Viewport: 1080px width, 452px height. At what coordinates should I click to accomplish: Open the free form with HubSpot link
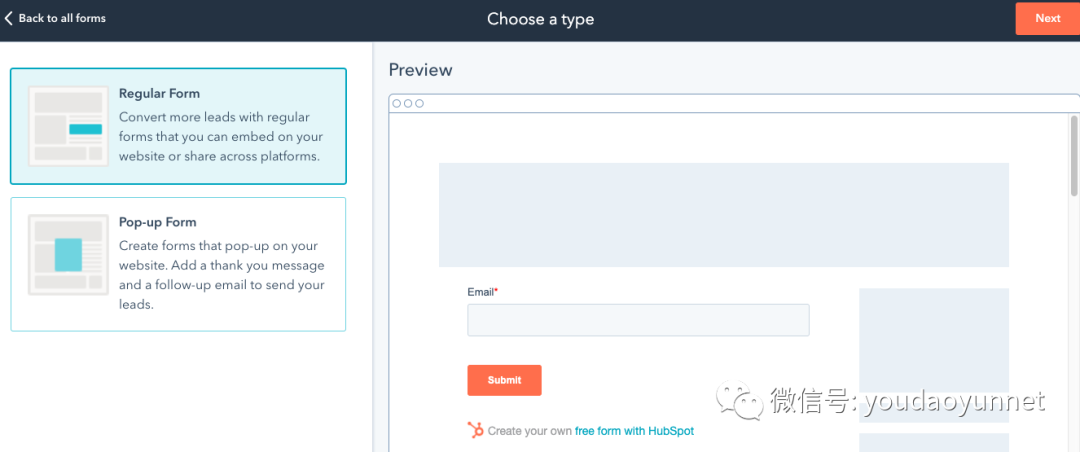(634, 431)
